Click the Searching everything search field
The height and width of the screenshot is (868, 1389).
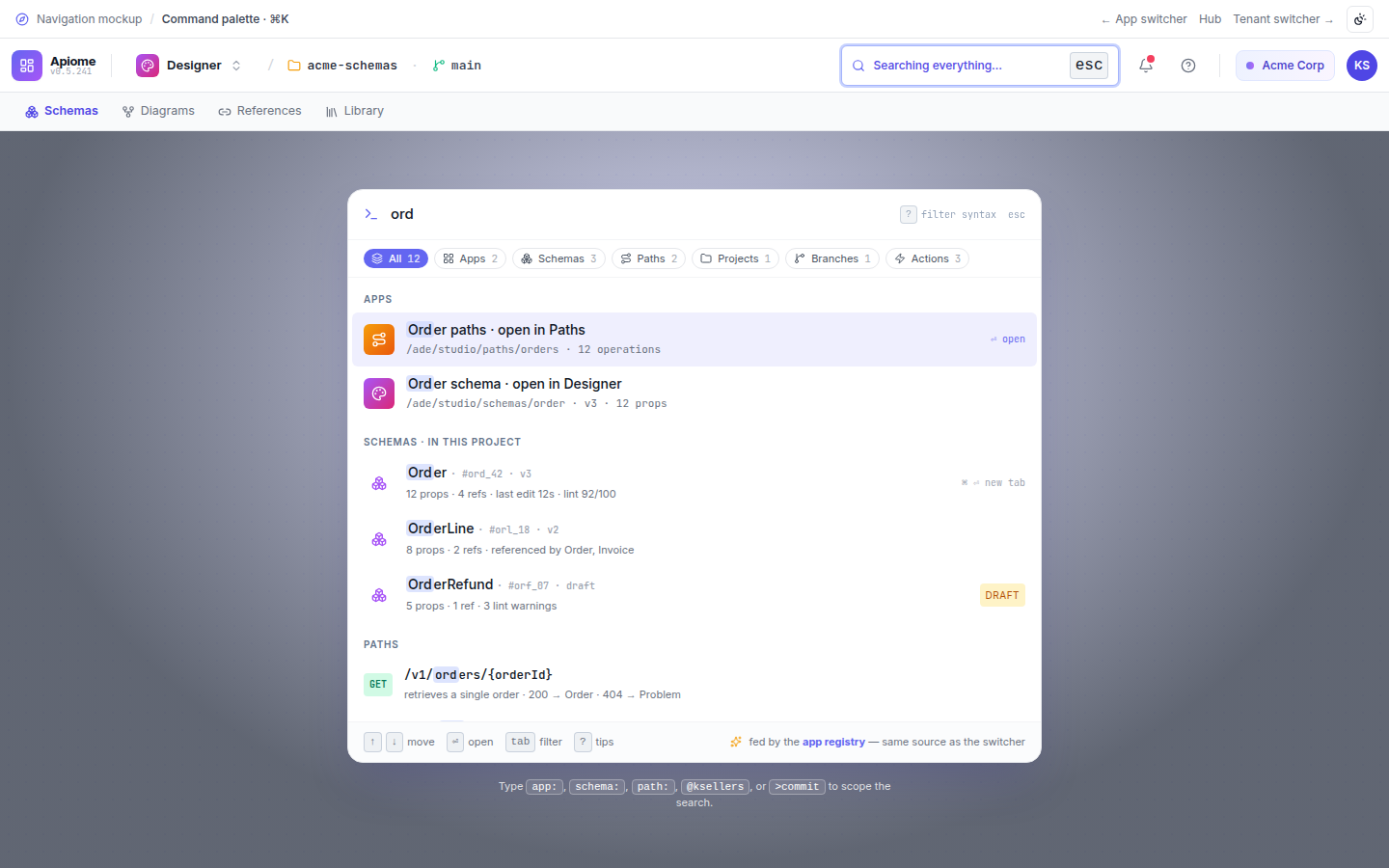pyautogui.click(x=980, y=66)
